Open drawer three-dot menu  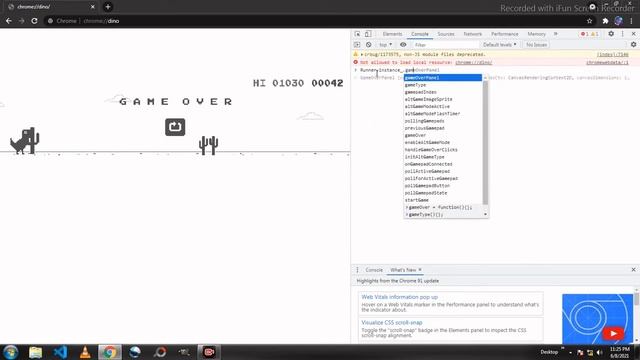(357, 270)
